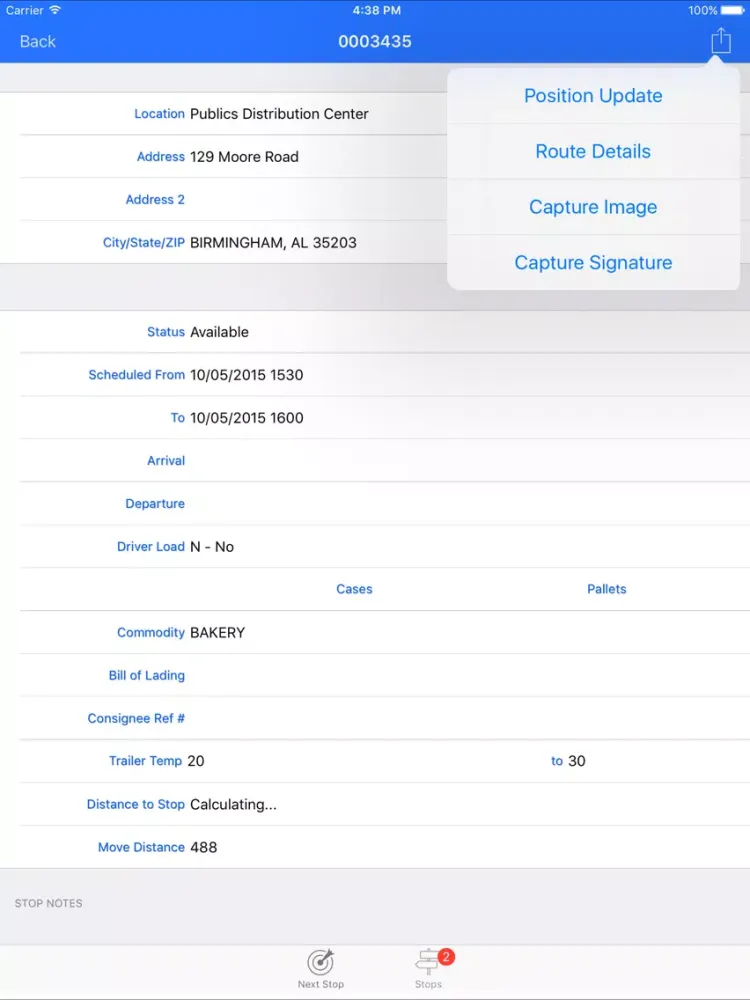Tap the empty Departure field

[x=383, y=503]
